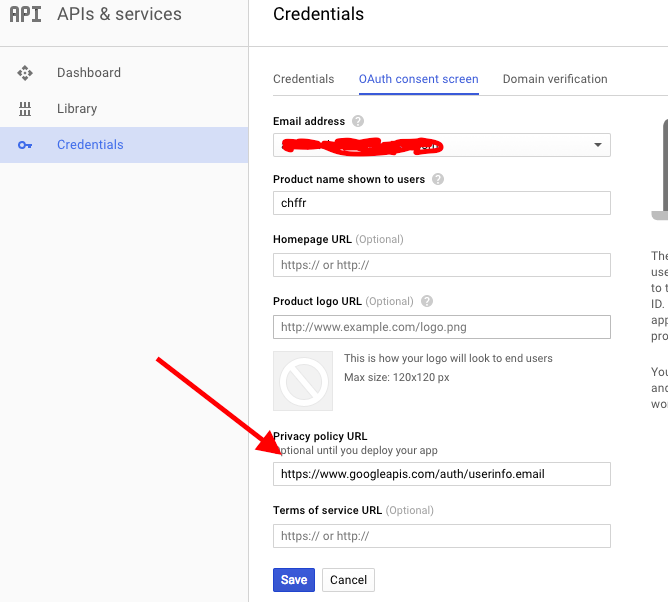
Task: Click the Privacy policy URL input field
Action: (442, 474)
